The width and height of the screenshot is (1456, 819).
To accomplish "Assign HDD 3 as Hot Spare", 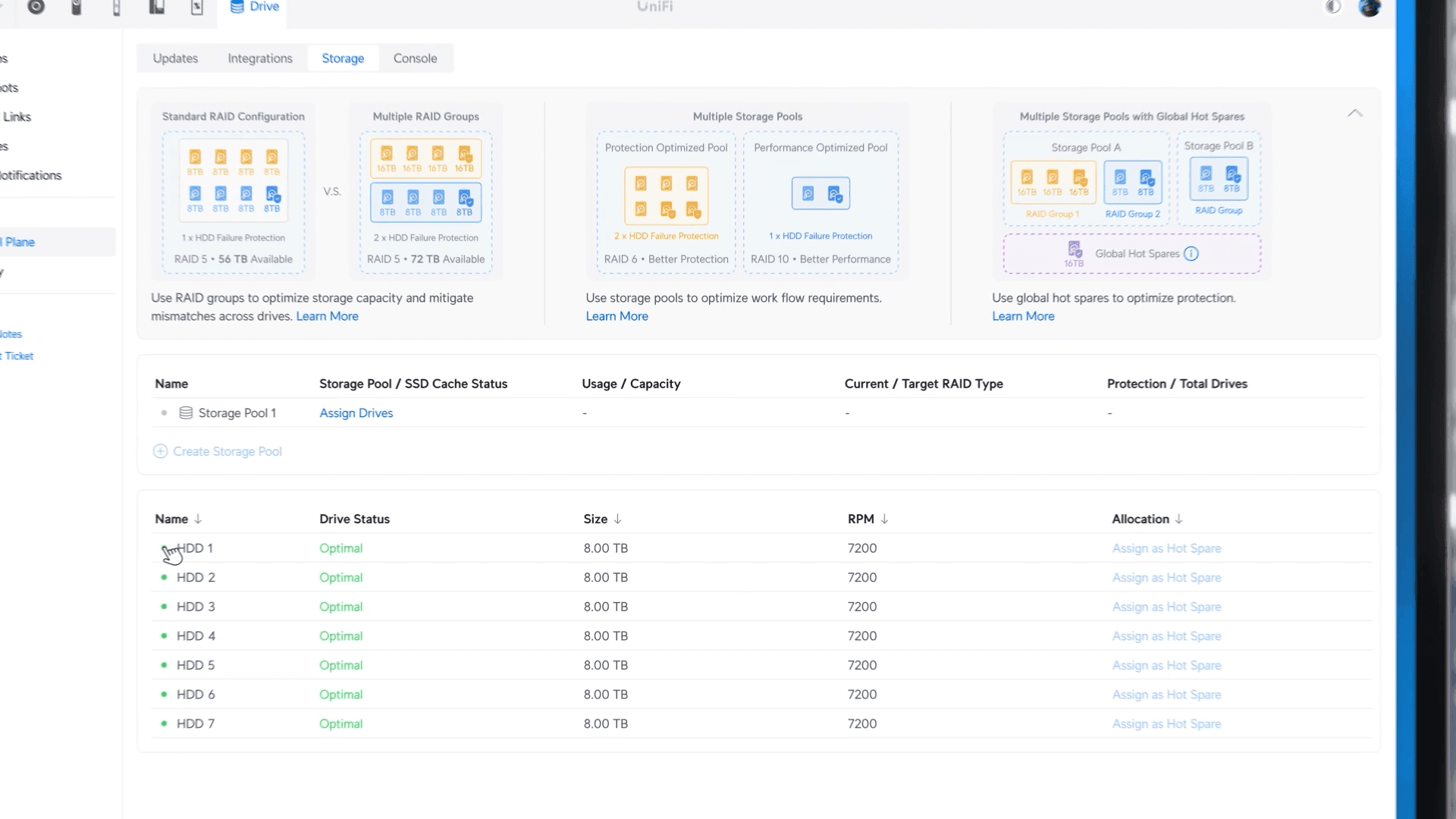I will (x=1166, y=607).
